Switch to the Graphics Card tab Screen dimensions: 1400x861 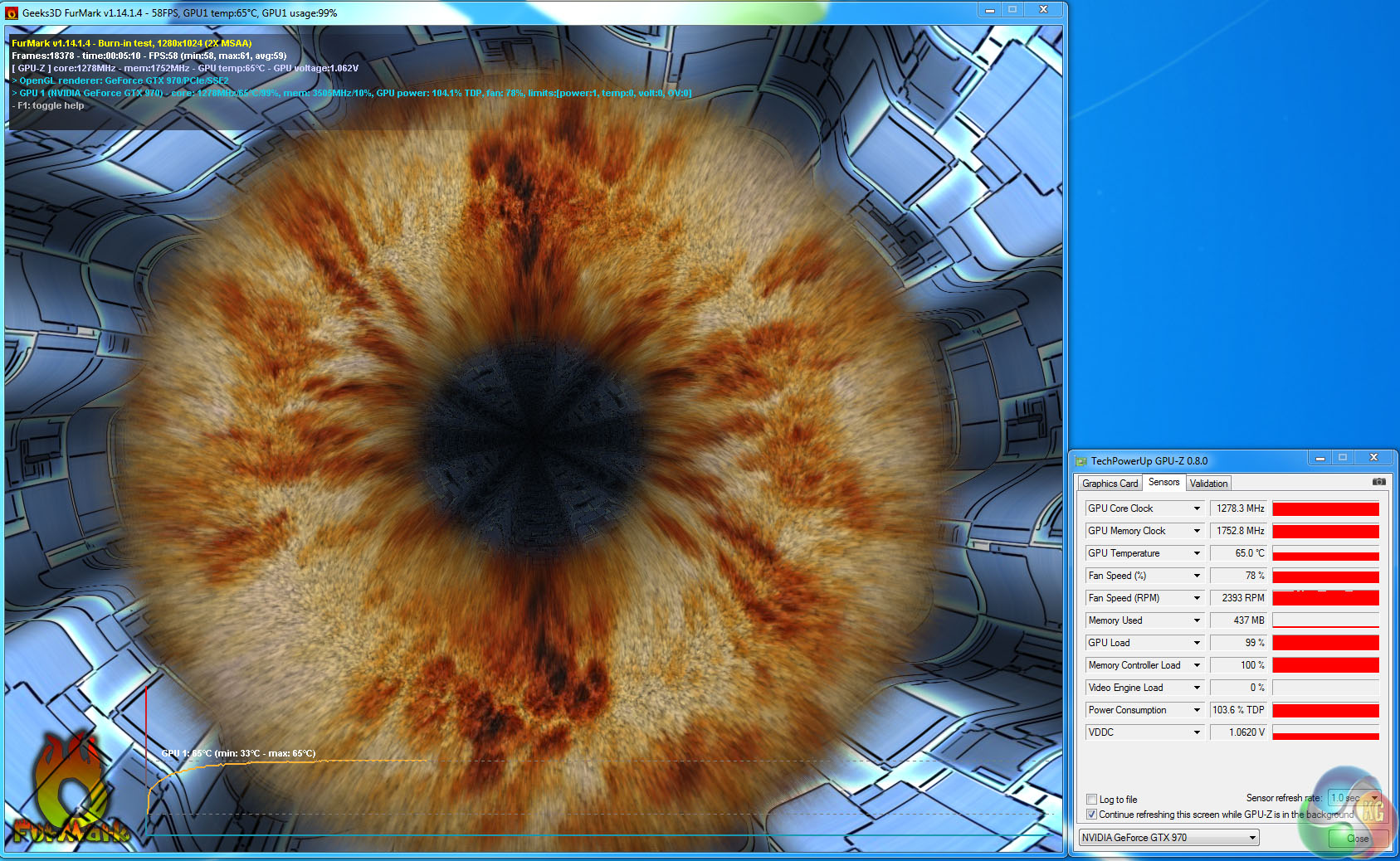click(x=1110, y=484)
